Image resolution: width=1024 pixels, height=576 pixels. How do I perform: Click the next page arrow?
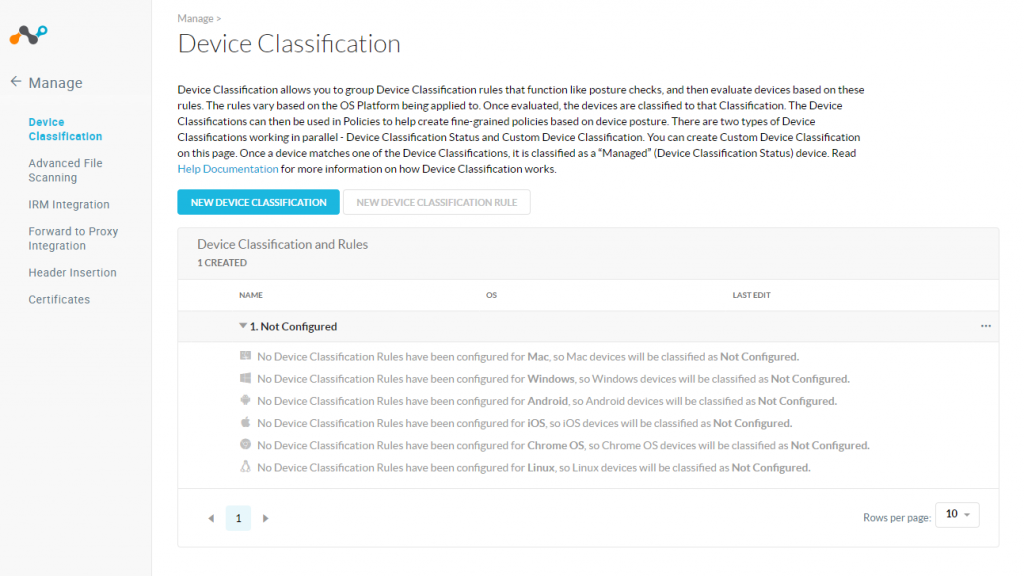click(264, 518)
